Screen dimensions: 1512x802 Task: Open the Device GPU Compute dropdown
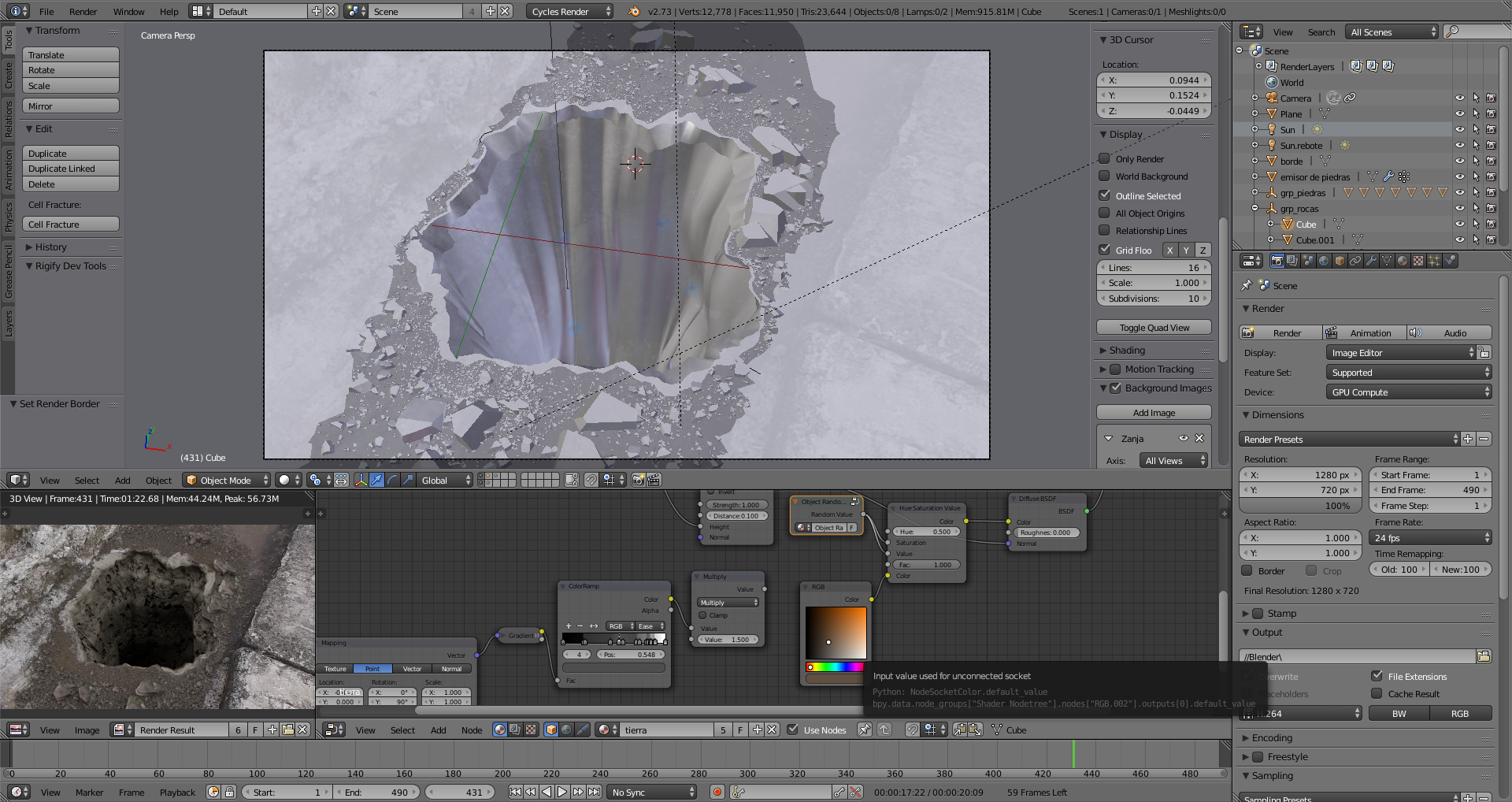(x=1408, y=392)
